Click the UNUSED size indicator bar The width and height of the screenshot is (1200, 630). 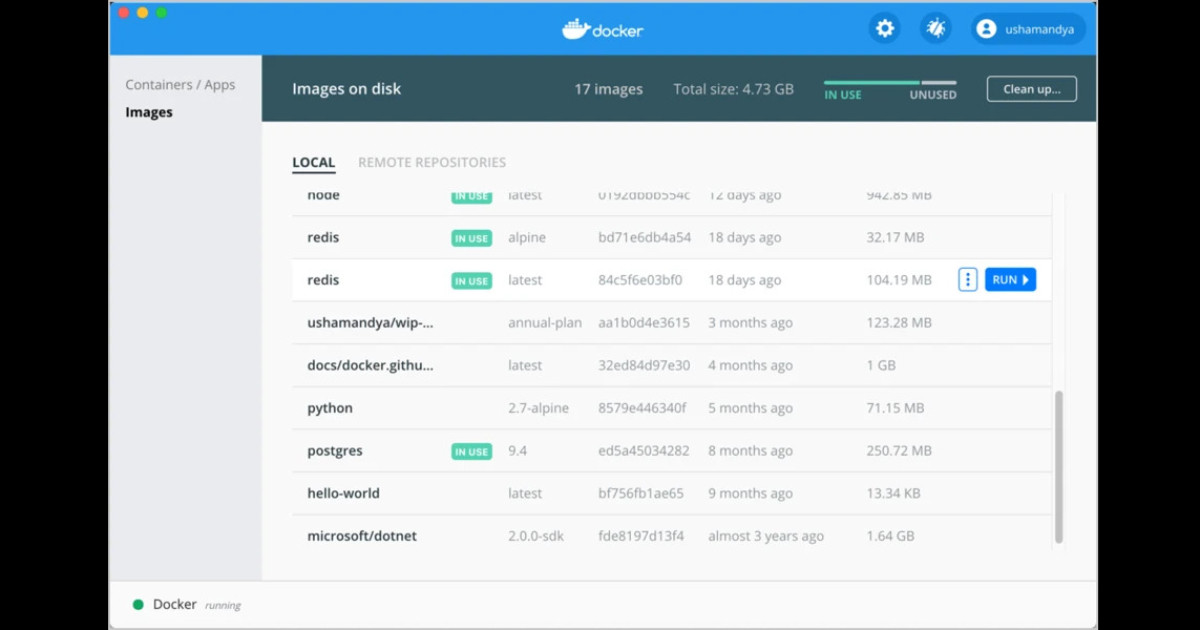point(939,83)
